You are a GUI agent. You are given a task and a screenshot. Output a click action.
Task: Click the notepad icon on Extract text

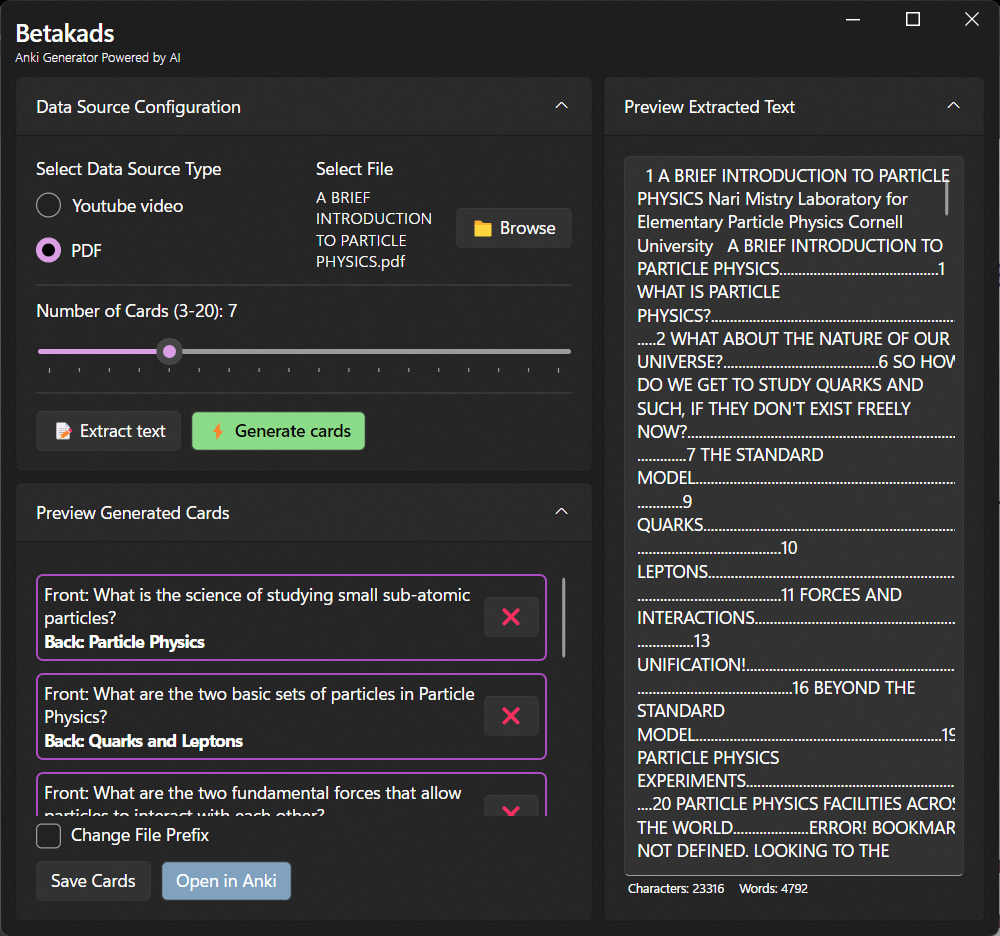(x=64, y=431)
